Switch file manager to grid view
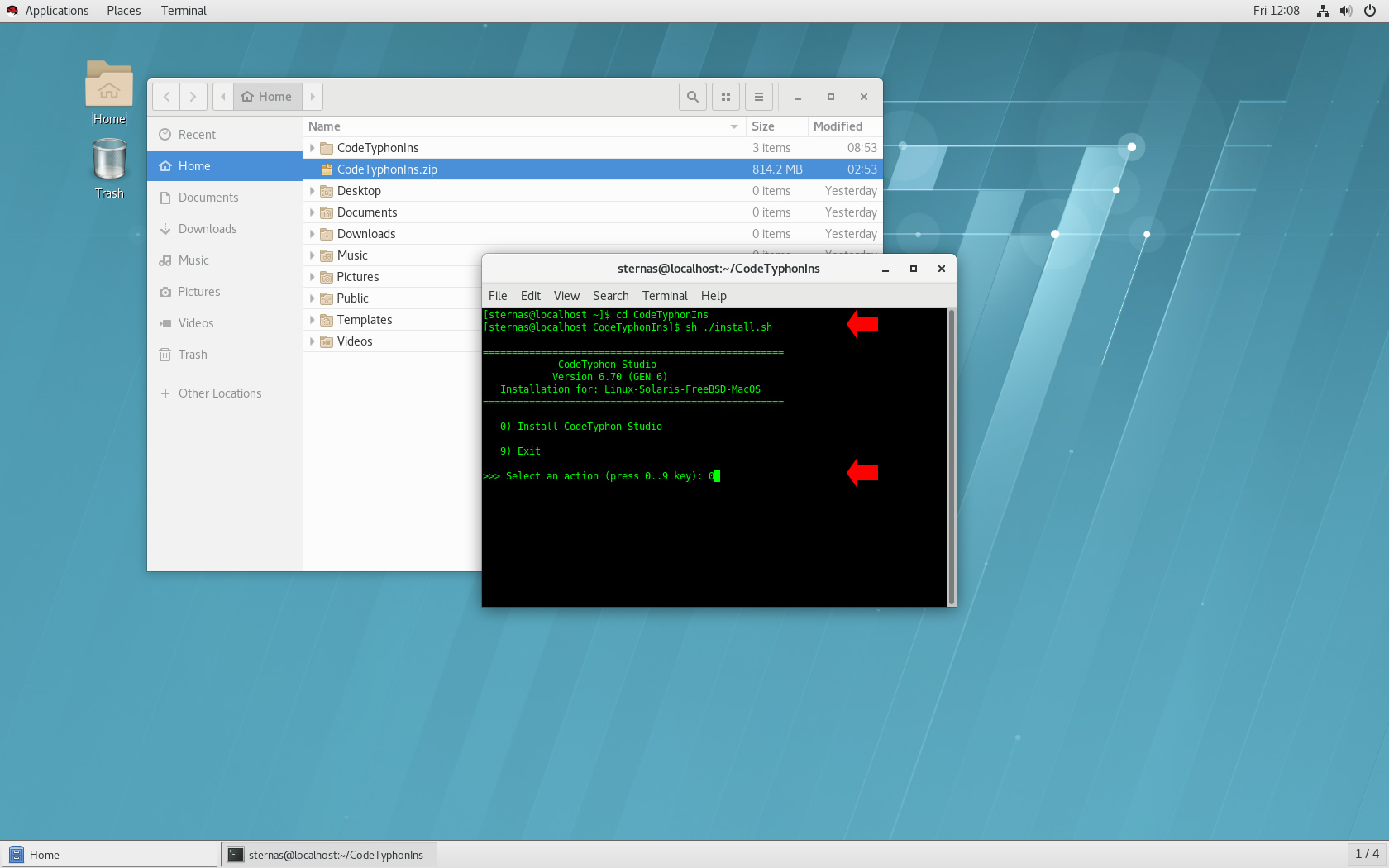 [726, 97]
